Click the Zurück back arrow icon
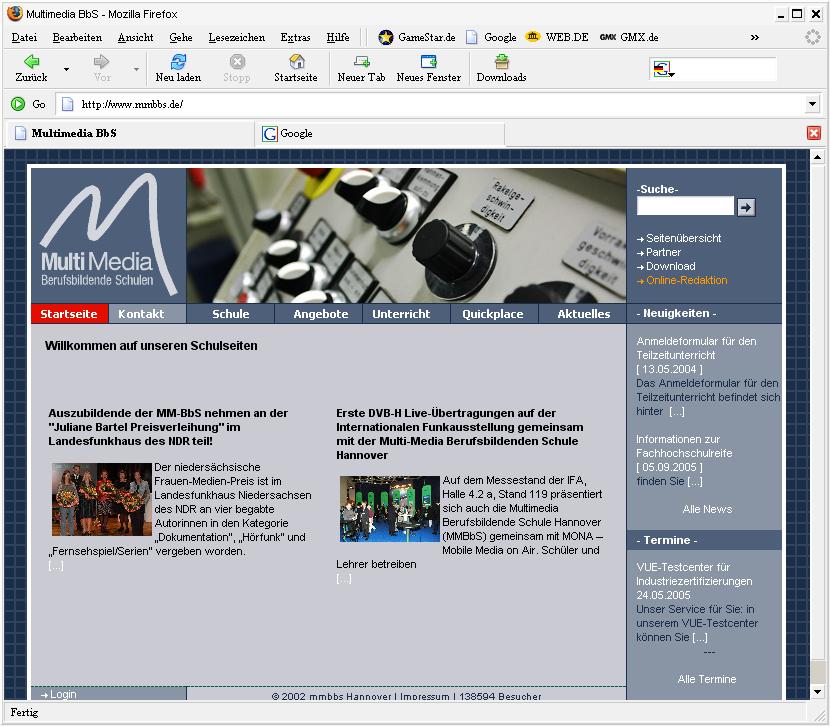The height and width of the screenshot is (726, 830). (31, 62)
